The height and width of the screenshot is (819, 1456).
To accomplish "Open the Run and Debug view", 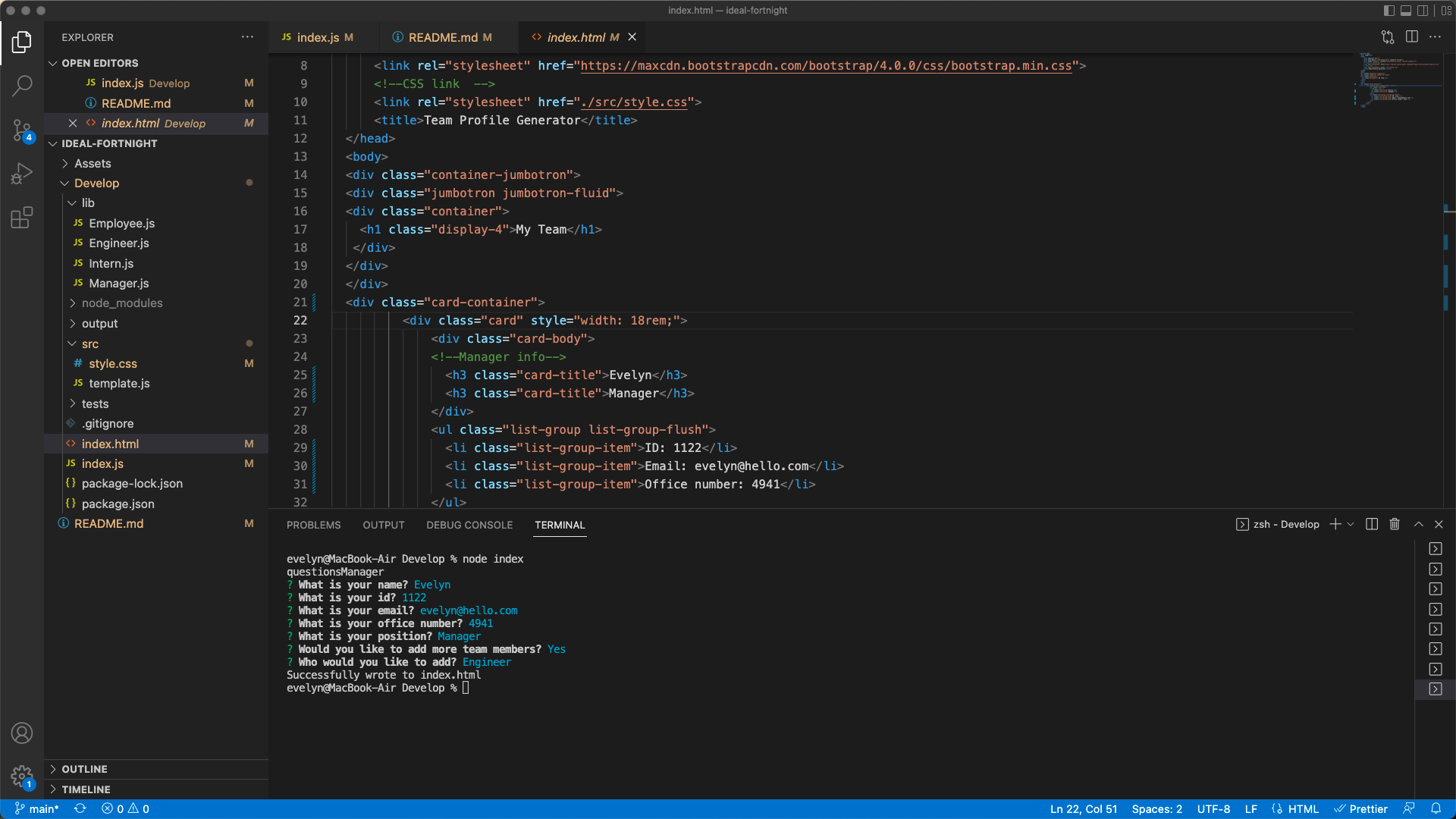I will 22,174.
